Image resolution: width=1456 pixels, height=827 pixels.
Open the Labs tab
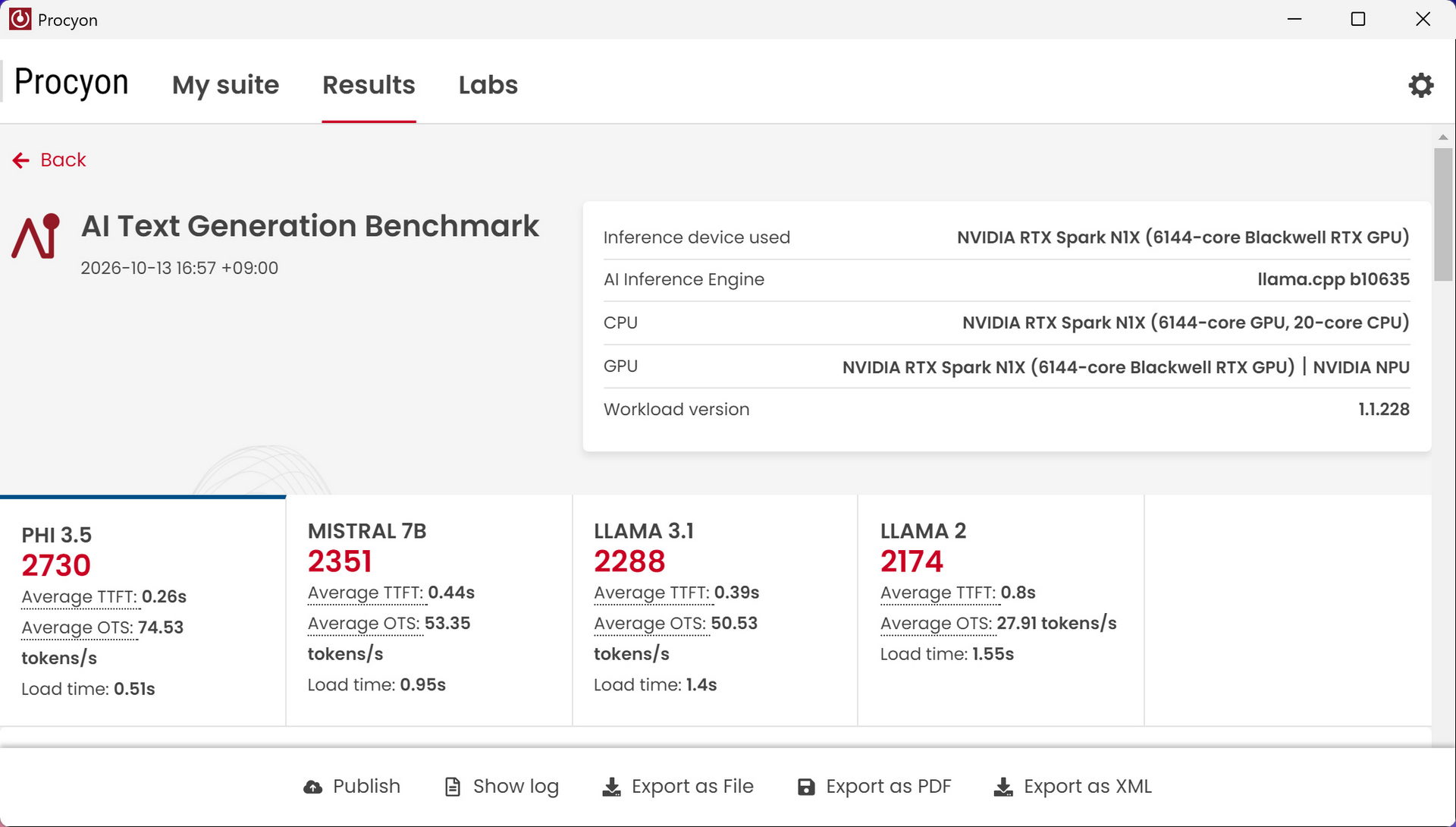488,85
